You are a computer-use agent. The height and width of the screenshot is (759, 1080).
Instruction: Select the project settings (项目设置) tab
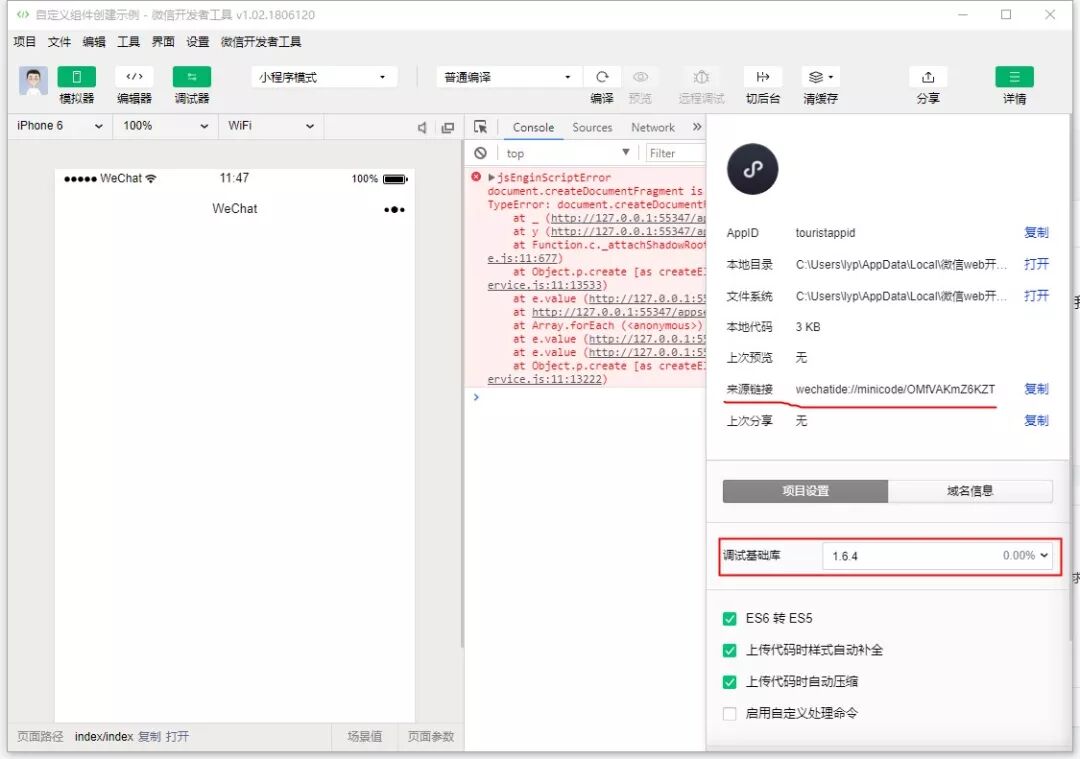(805, 491)
